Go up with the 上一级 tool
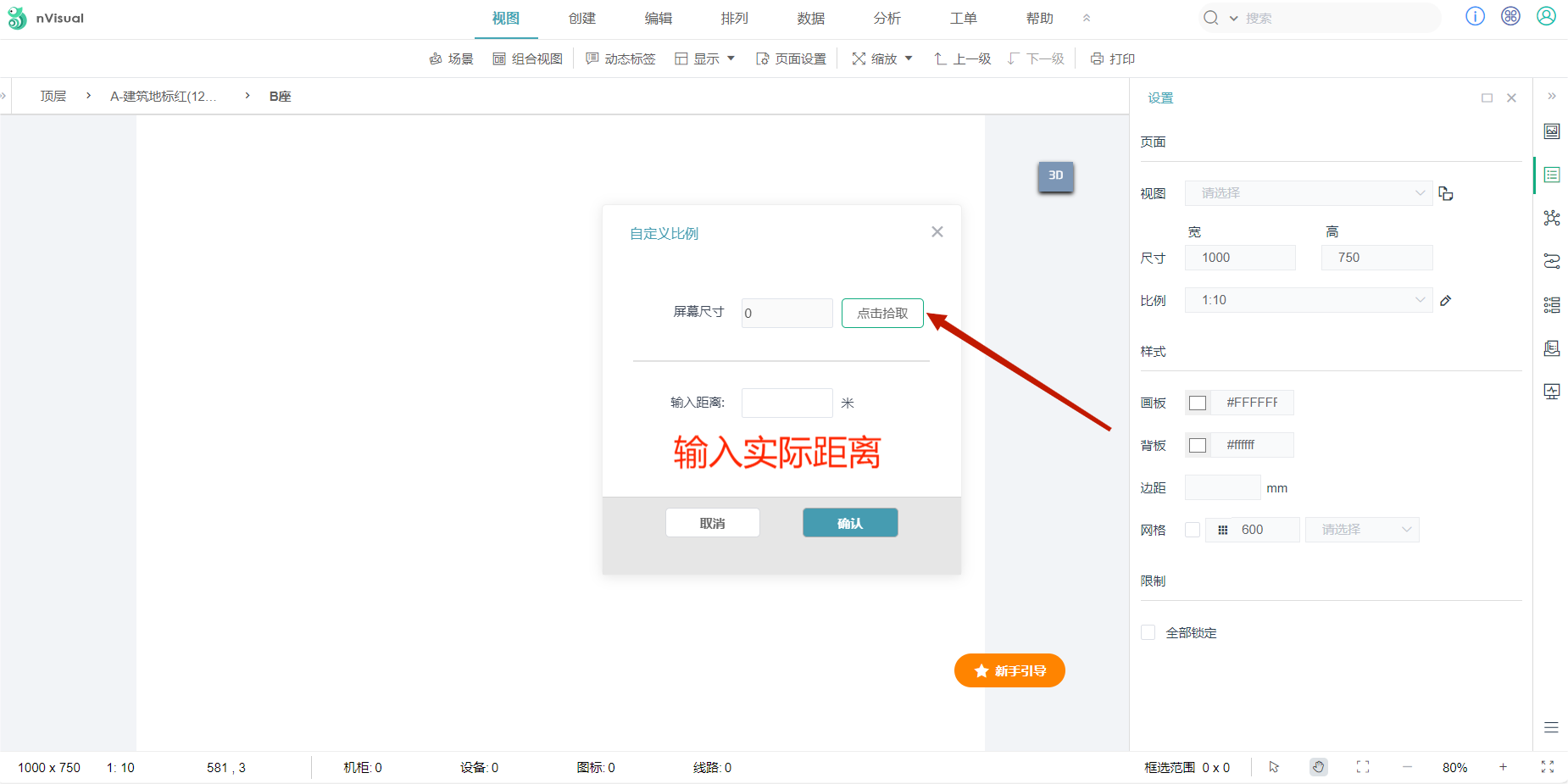This screenshot has width=1568, height=784. [x=962, y=58]
